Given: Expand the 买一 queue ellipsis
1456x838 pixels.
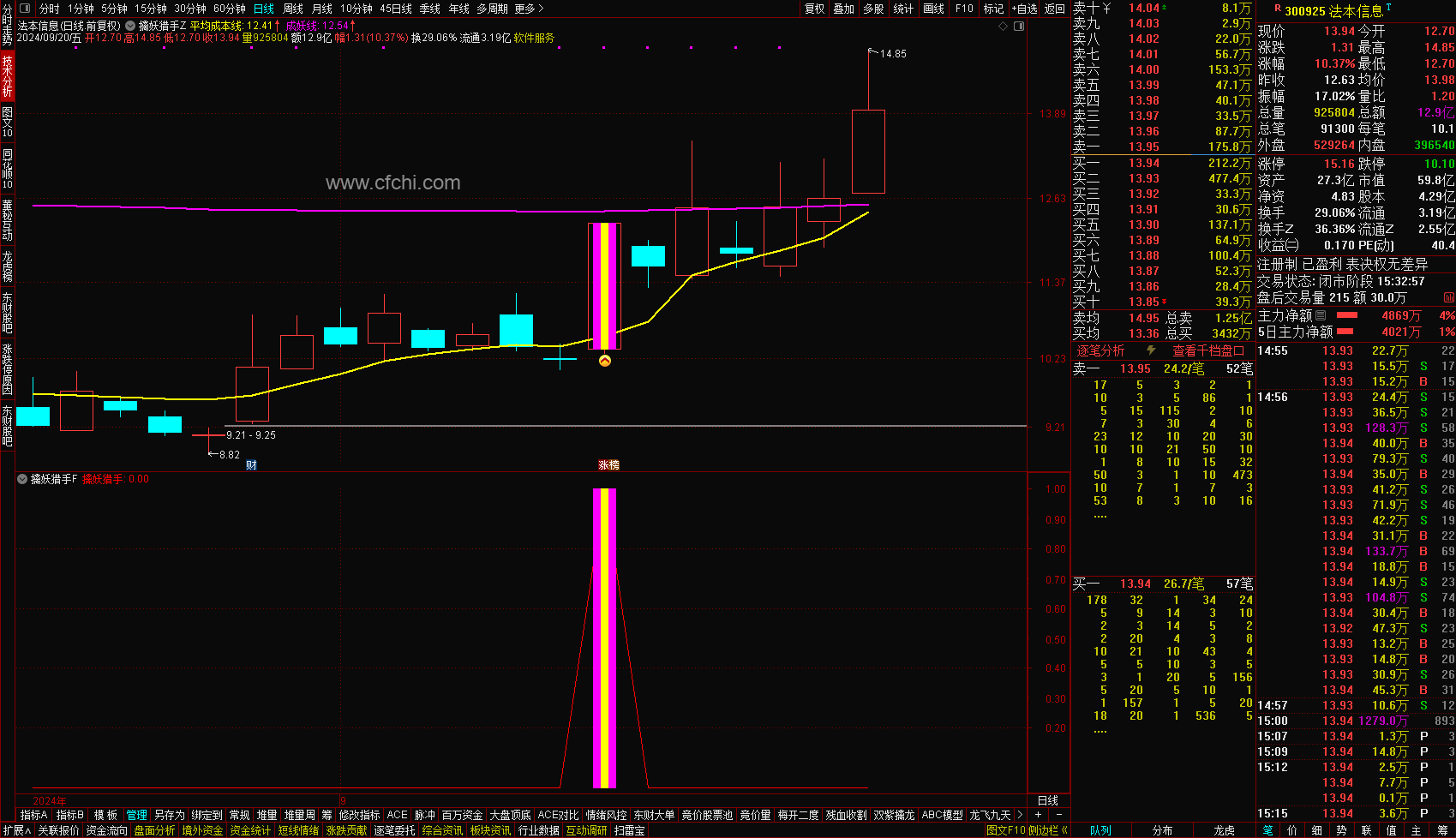Looking at the screenshot, I should [x=1100, y=732].
